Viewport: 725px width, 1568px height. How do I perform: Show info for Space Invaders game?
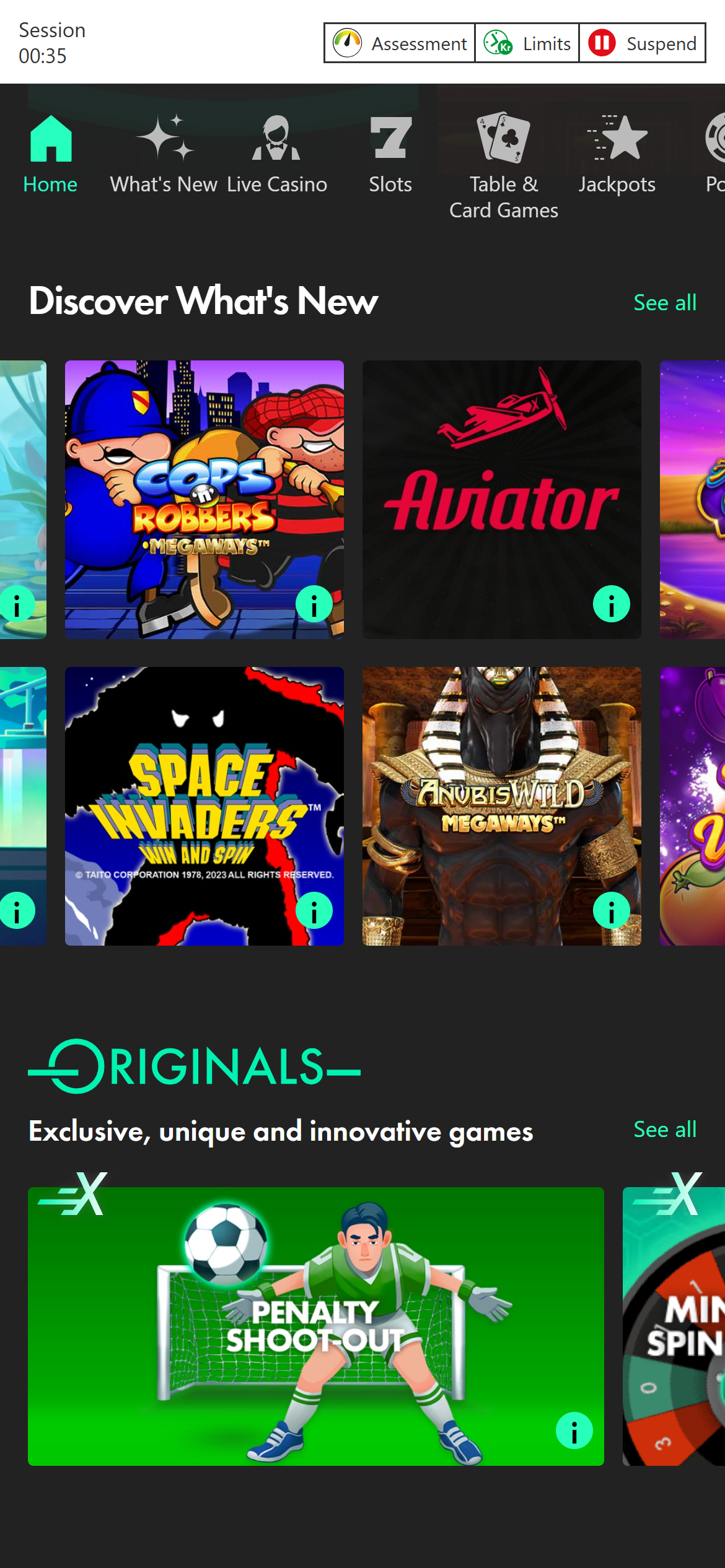(x=314, y=910)
